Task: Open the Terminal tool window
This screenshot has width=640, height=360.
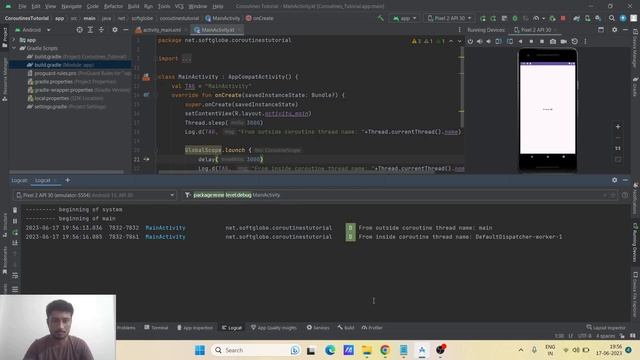Action: click(x=156, y=328)
